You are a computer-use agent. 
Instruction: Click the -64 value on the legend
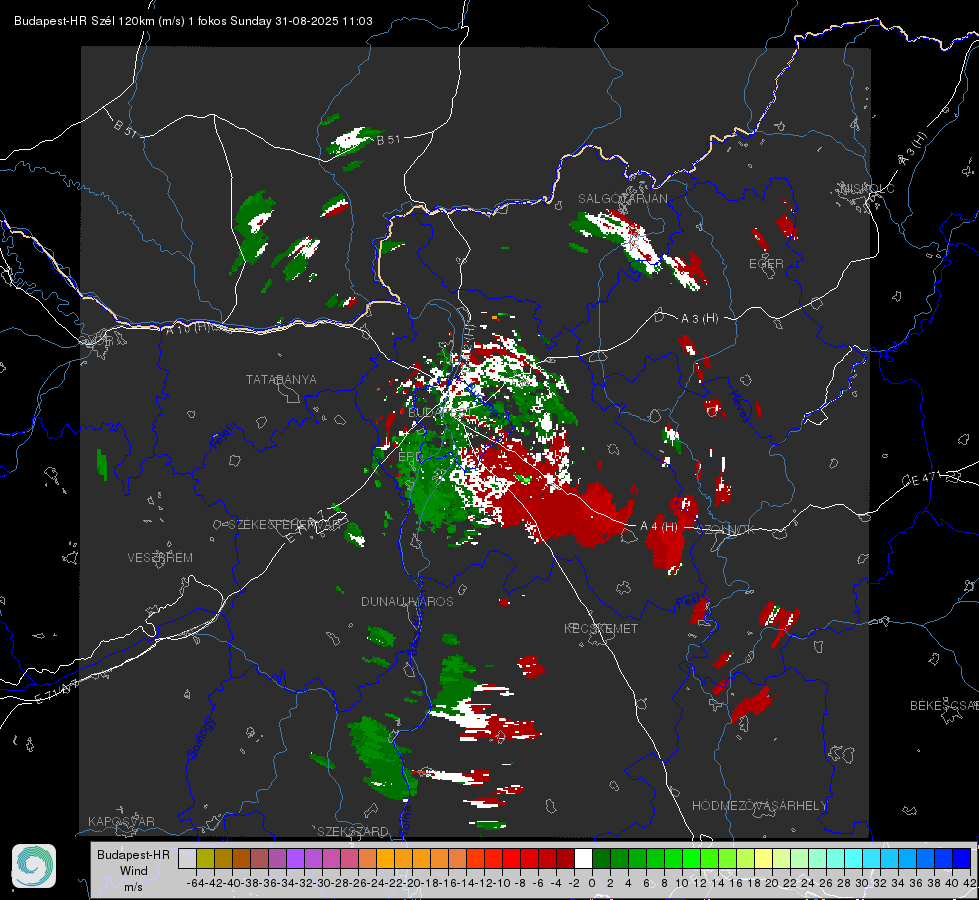coord(196,883)
